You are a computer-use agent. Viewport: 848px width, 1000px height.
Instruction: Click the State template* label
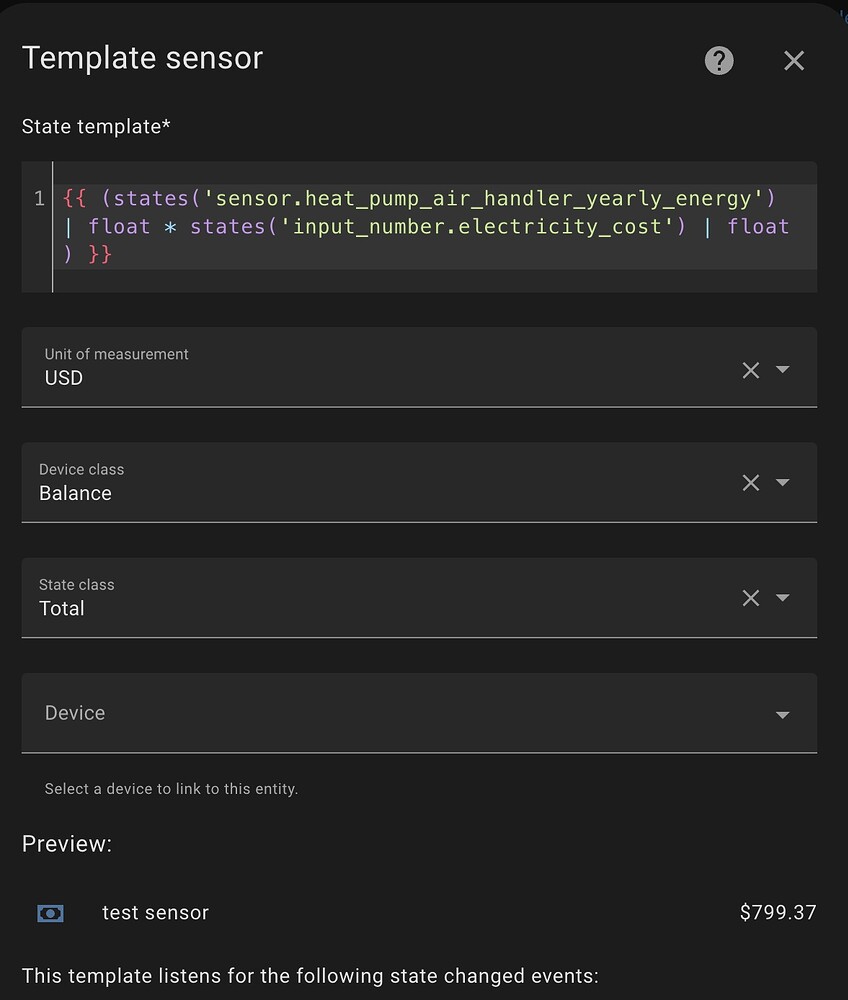pyautogui.click(x=96, y=126)
